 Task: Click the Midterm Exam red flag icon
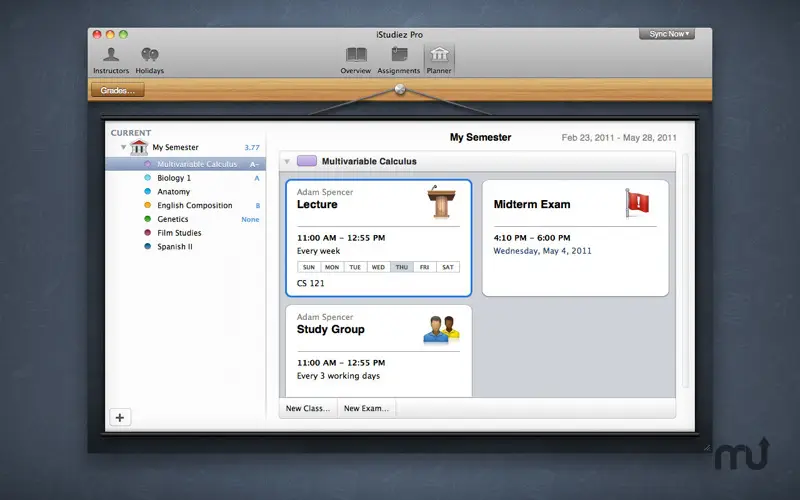[637, 203]
